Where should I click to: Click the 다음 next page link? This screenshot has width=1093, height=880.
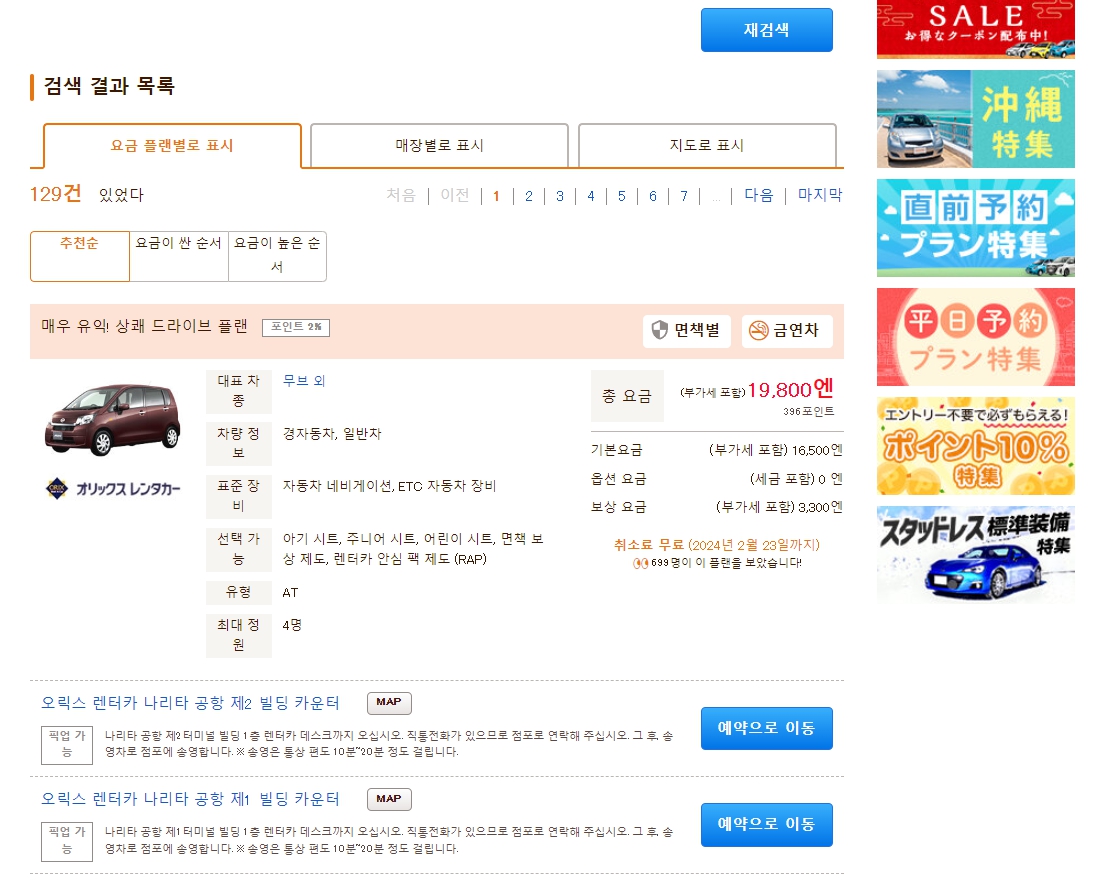click(x=758, y=195)
